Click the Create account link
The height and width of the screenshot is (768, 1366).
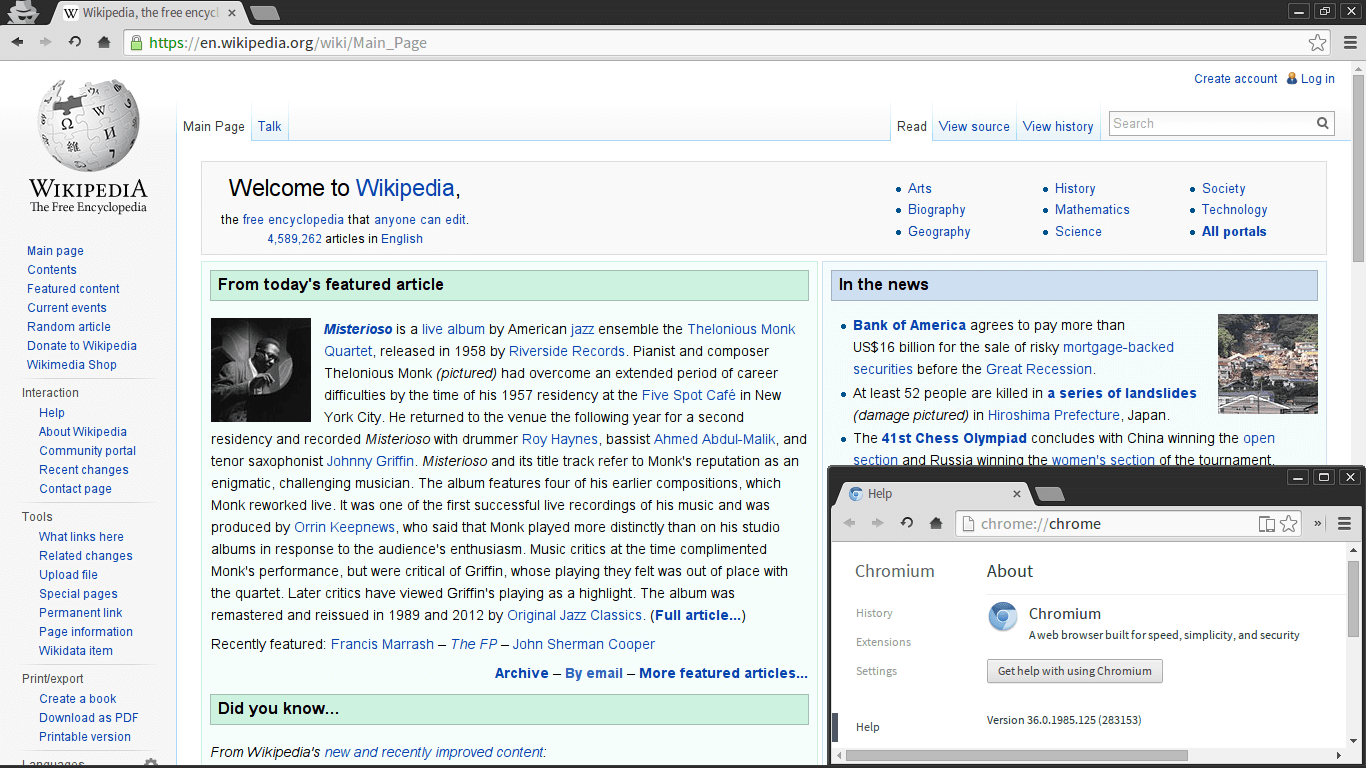pyautogui.click(x=1235, y=79)
